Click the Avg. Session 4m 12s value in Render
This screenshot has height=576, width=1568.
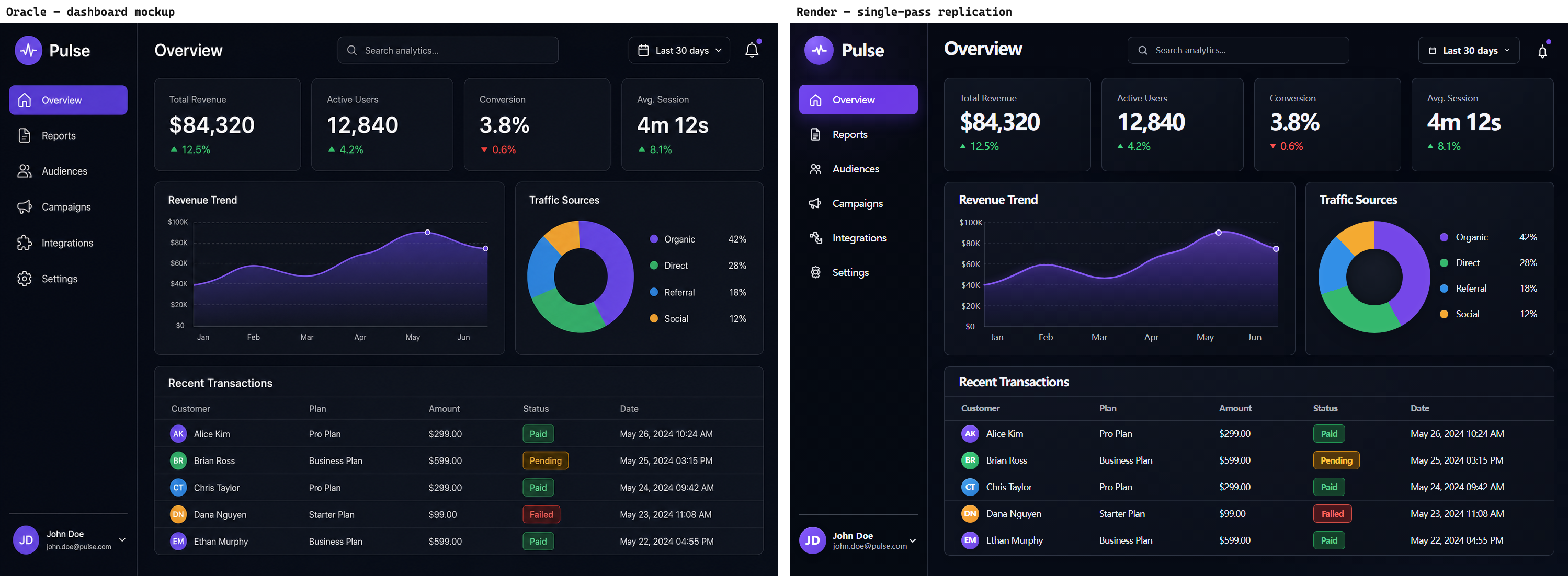[x=1463, y=122]
